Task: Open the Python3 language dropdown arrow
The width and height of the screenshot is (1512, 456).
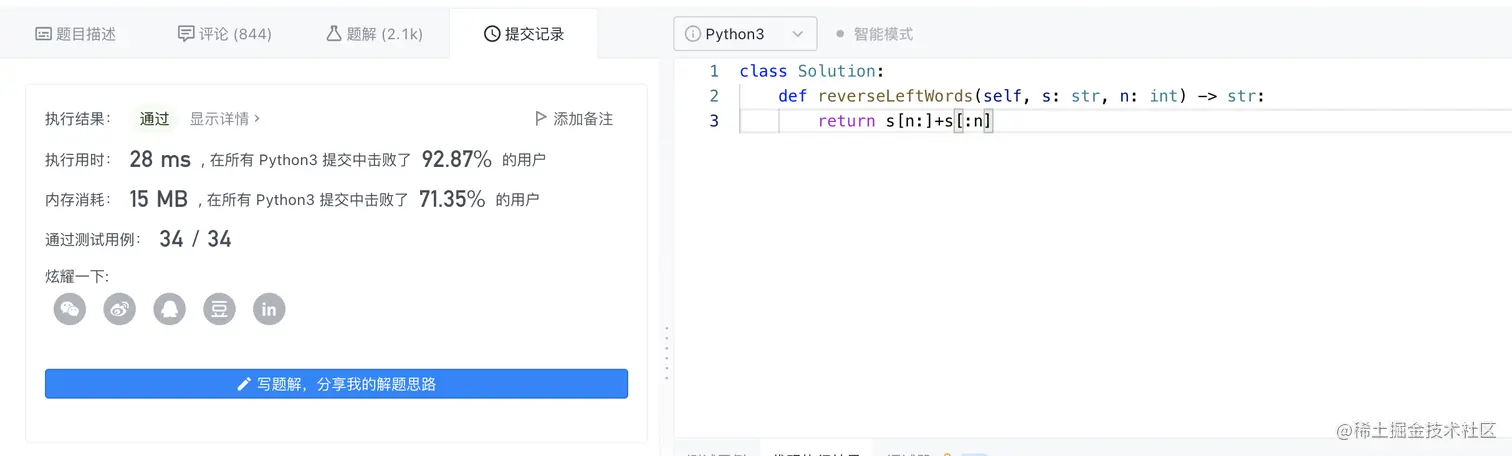Action: (797, 34)
